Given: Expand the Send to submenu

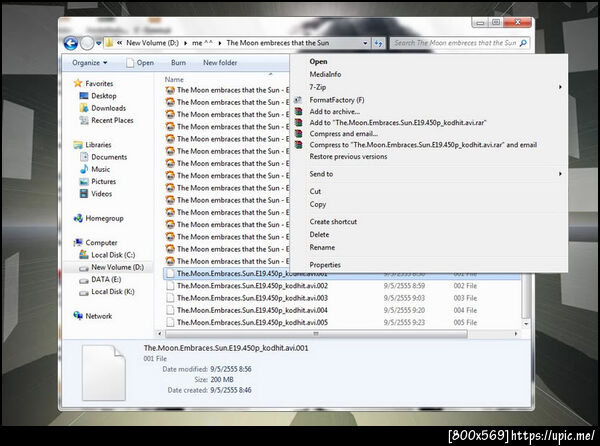Looking at the screenshot, I should (321, 174).
